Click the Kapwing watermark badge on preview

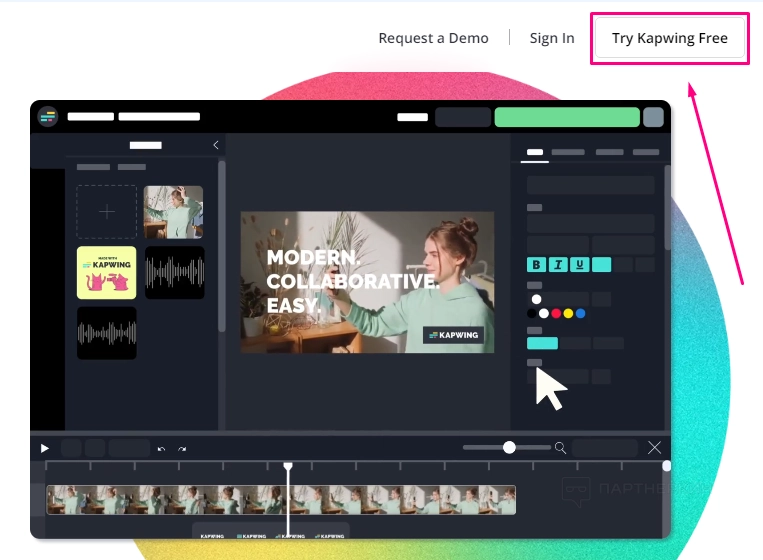point(454,335)
